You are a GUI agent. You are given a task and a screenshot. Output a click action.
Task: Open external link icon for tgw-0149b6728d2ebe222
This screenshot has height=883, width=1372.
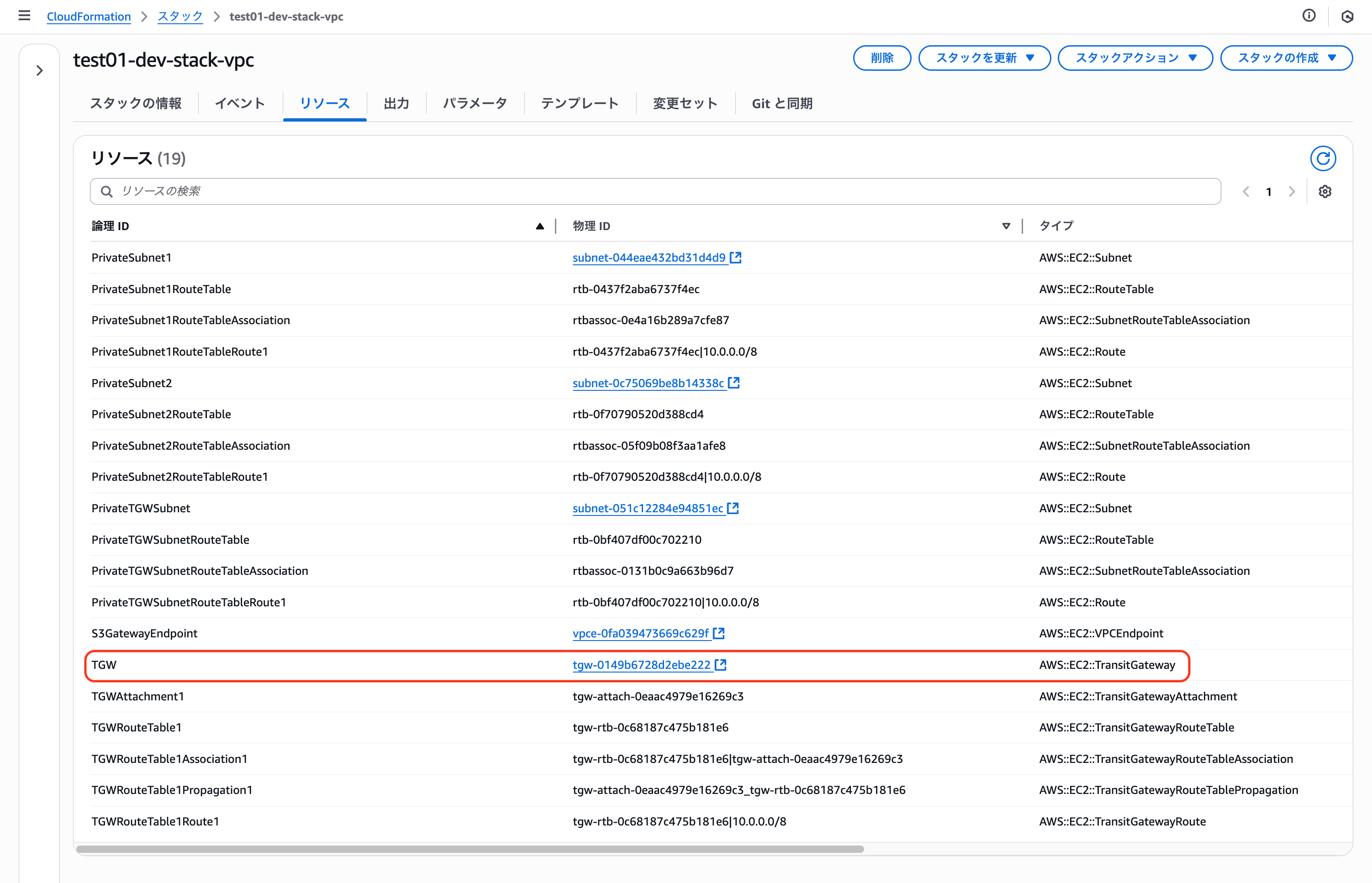(721, 665)
